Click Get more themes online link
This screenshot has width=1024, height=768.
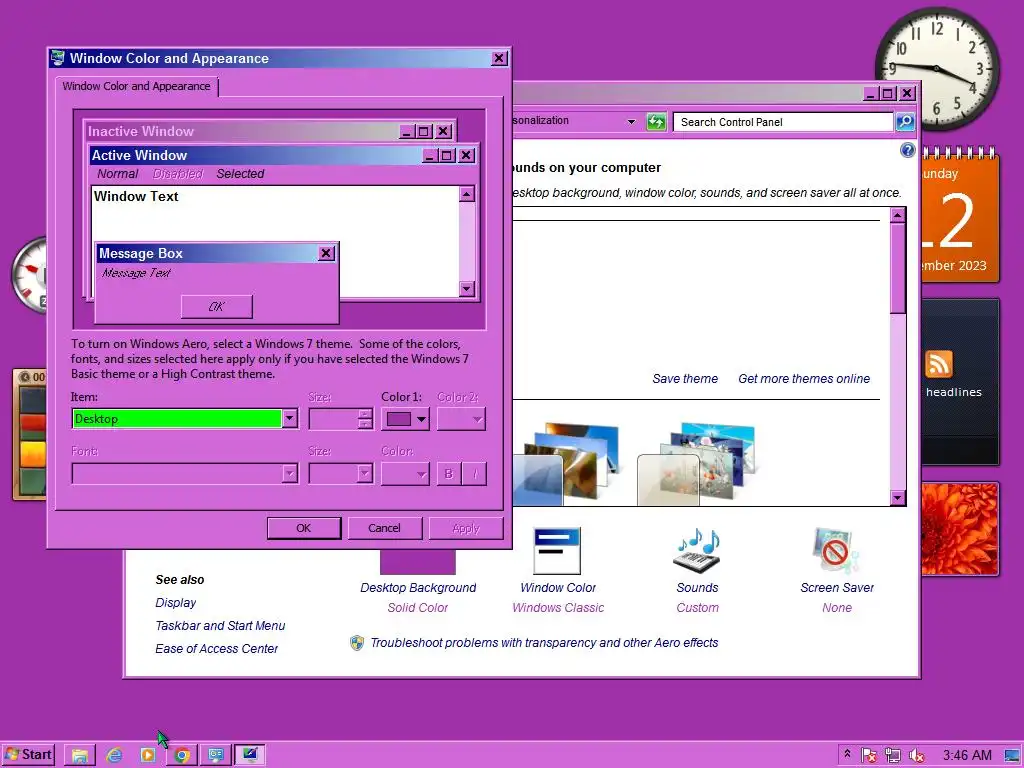point(804,379)
